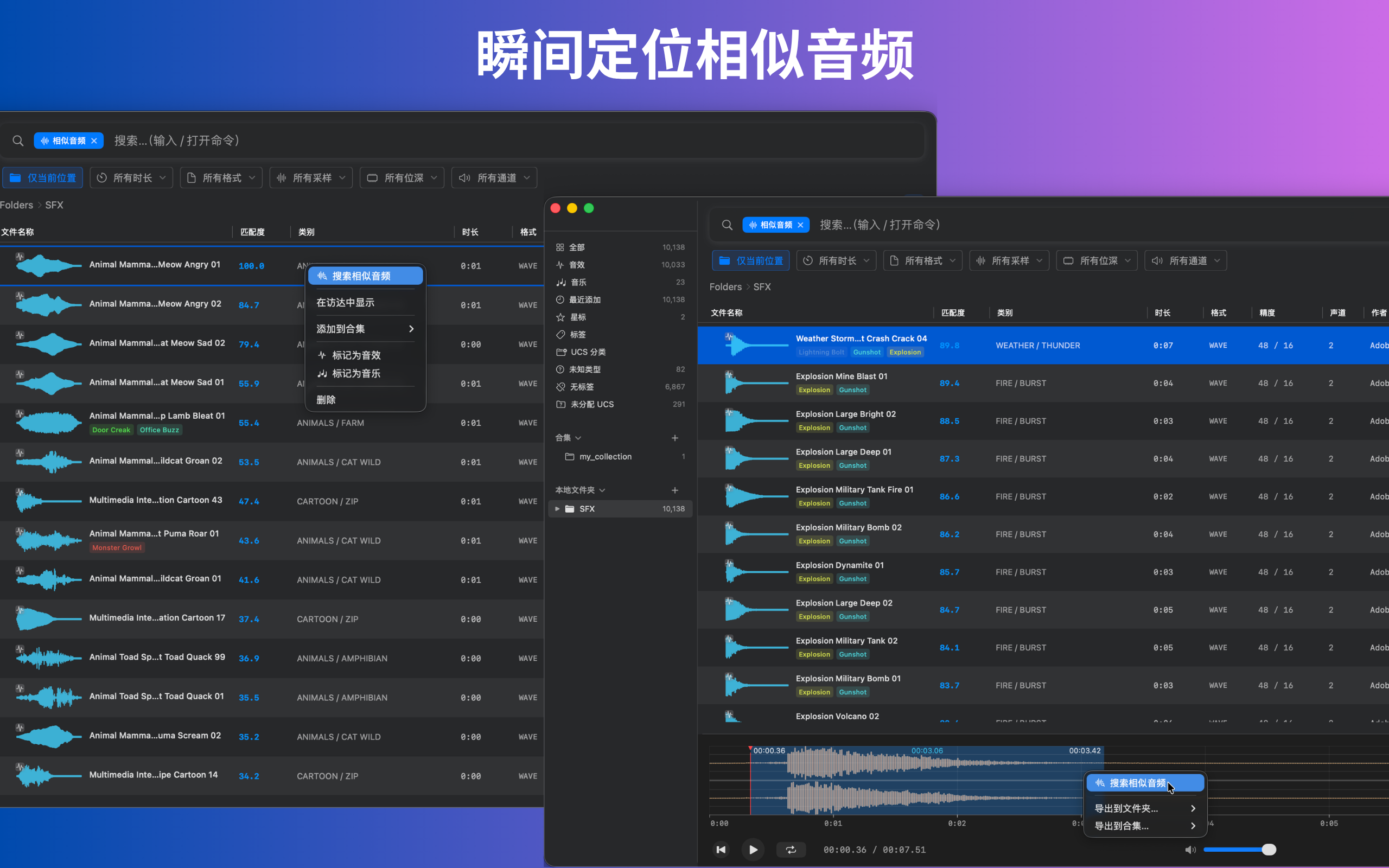Add a local folder with 本地文件夹 plus icon
1389x868 pixels.
(x=675, y=490)
